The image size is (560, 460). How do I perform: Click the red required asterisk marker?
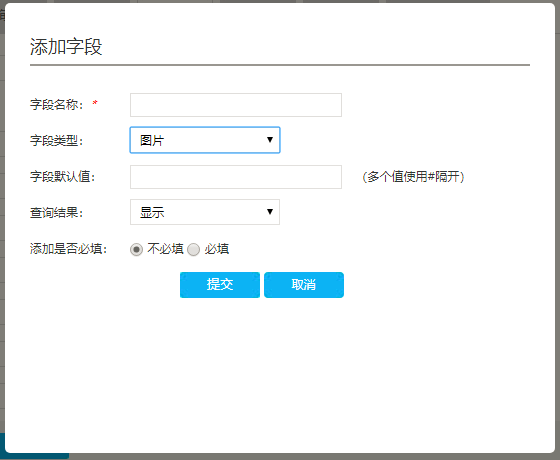95,103
